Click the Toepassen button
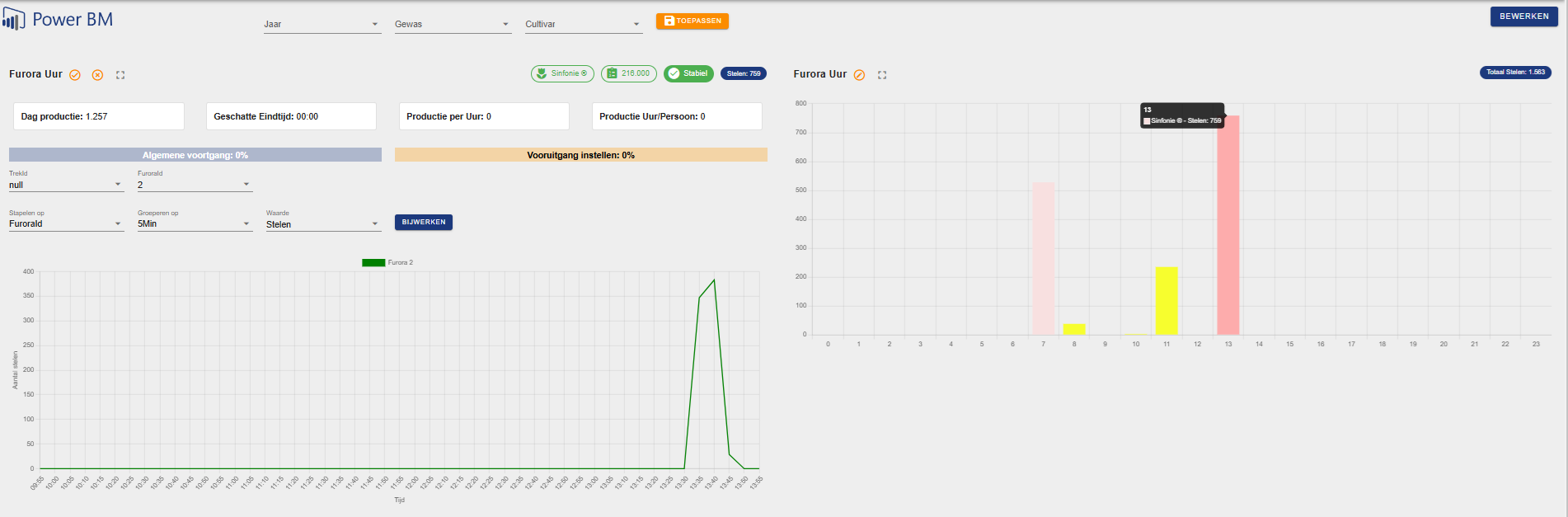Screen dimensions: 1568x517 (692, 21)
